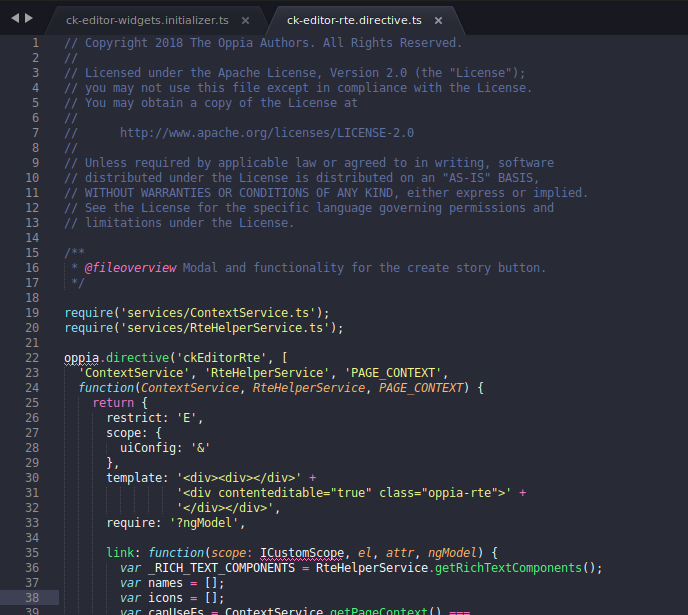
Task: Click 'services/RteHelperService.ts' string
Action: pyautogui.click(x=225, y=328)
